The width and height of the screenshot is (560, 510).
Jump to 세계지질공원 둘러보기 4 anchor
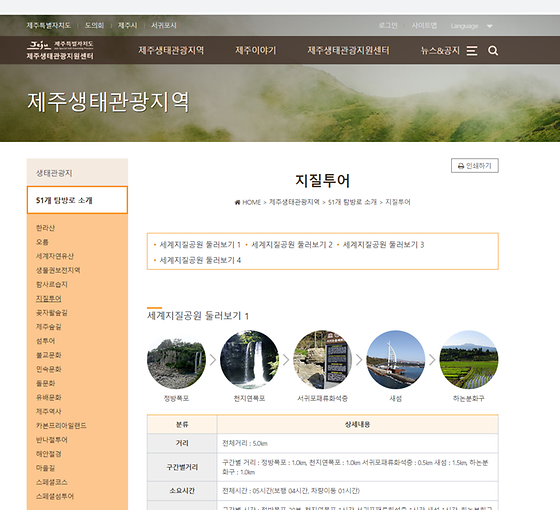[200, 260]
